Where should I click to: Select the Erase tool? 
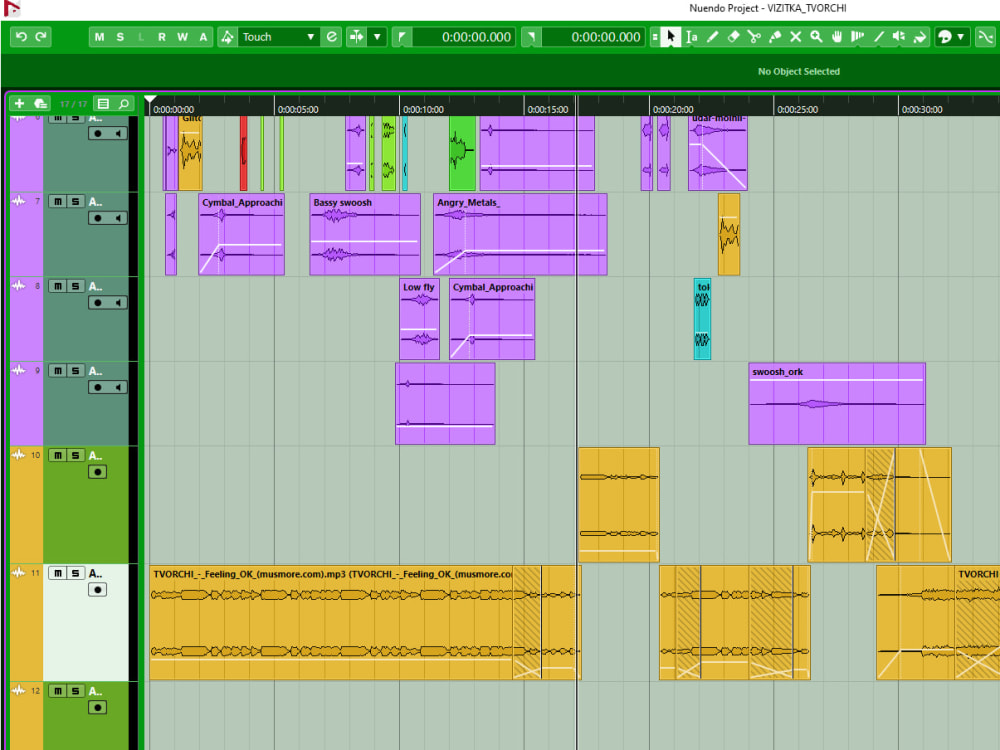coord(733,37)
